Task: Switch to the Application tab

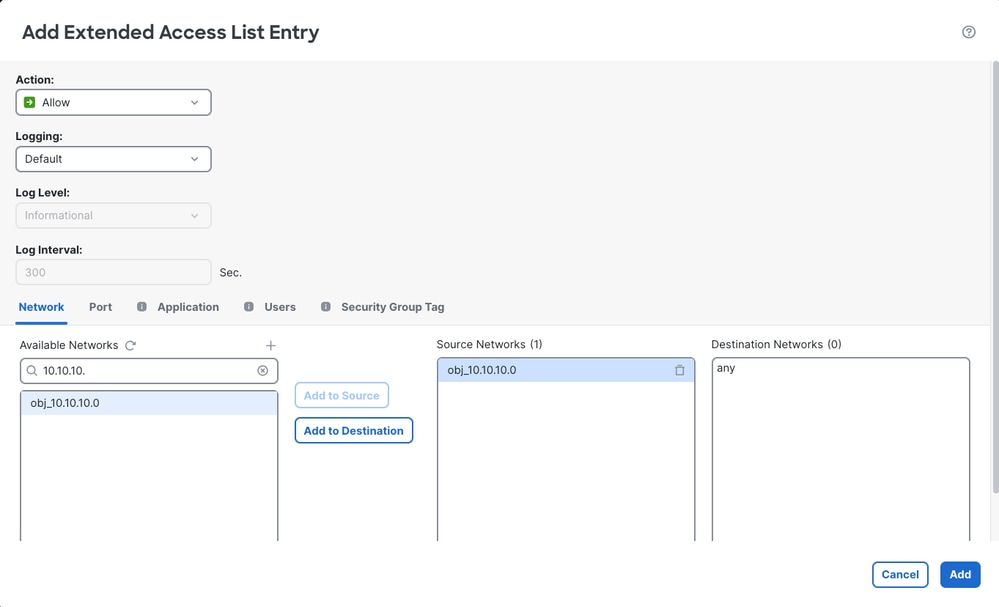Action: coord(188,307)
